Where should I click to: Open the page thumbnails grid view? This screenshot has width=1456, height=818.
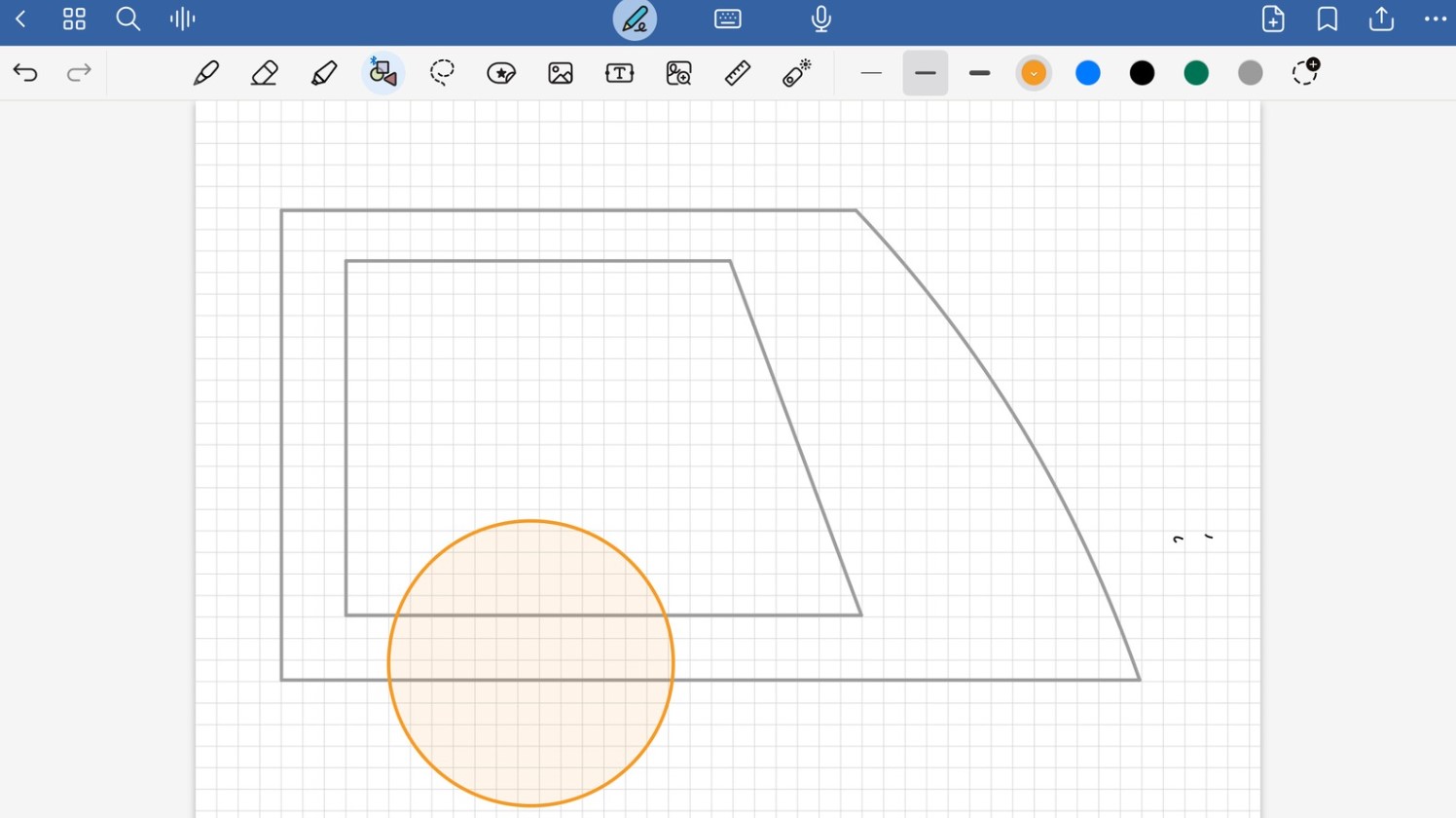[x=74, y=19]
